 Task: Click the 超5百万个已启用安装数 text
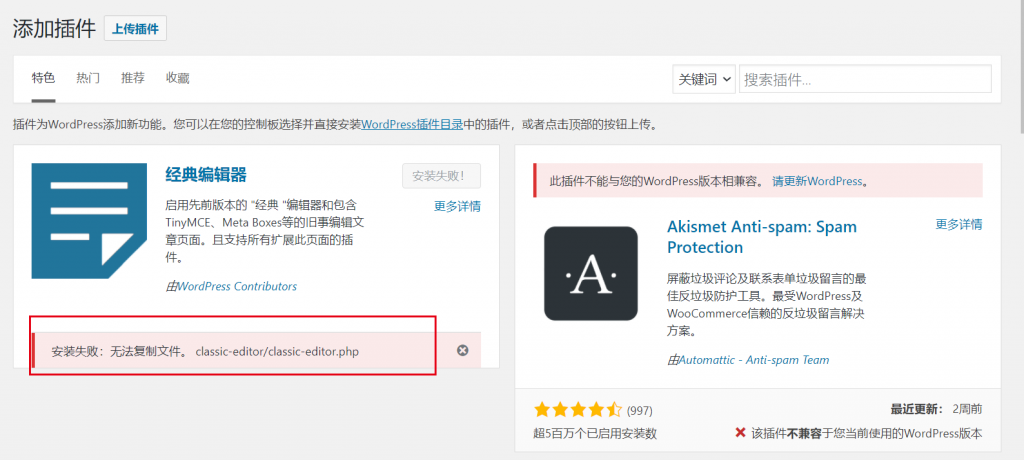point(595,433)
